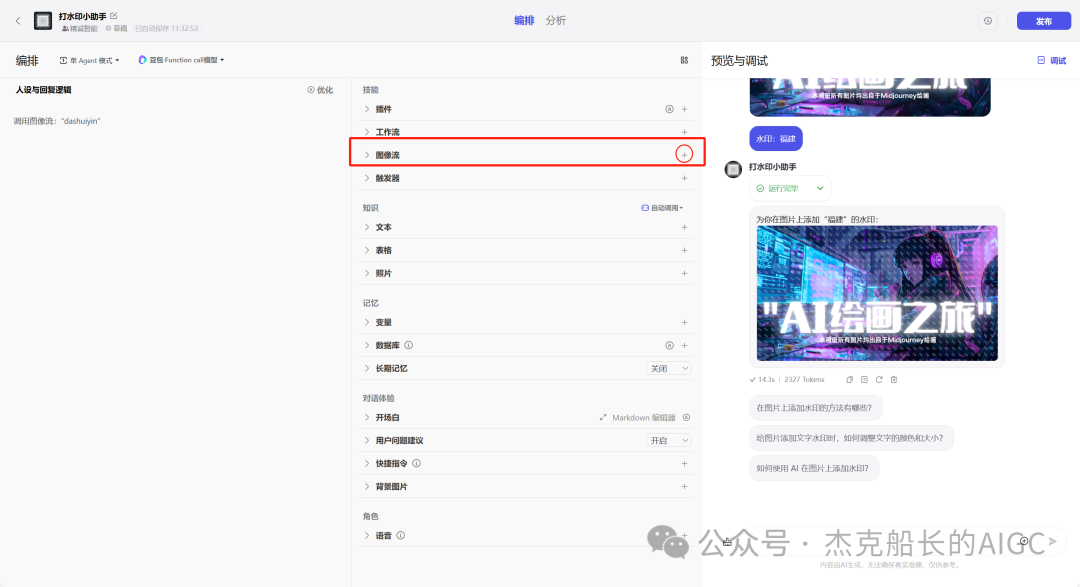Expand the 变量 section
The height and width of the screenshot is (587, 1080).
[x=366, y=322]
